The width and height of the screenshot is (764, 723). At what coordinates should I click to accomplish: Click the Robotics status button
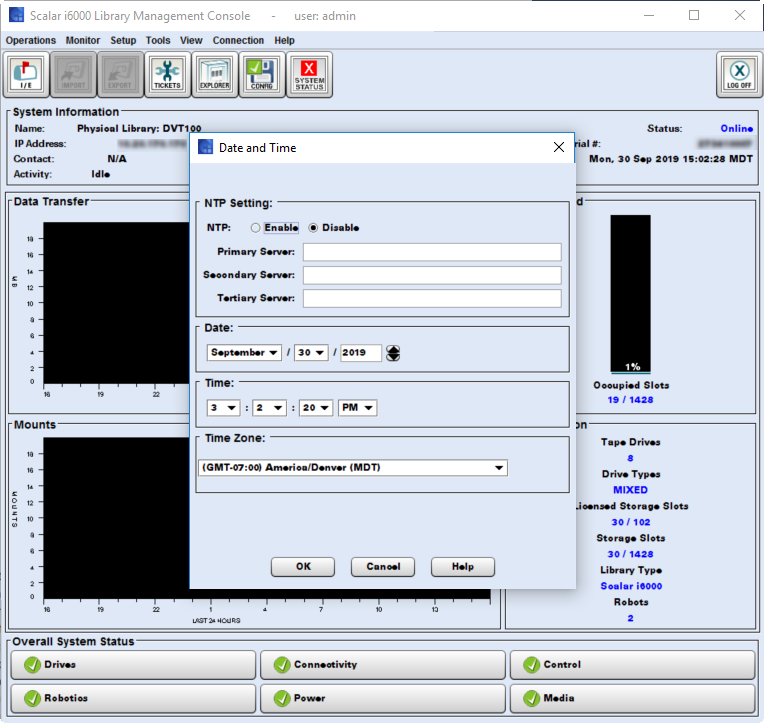133,698
